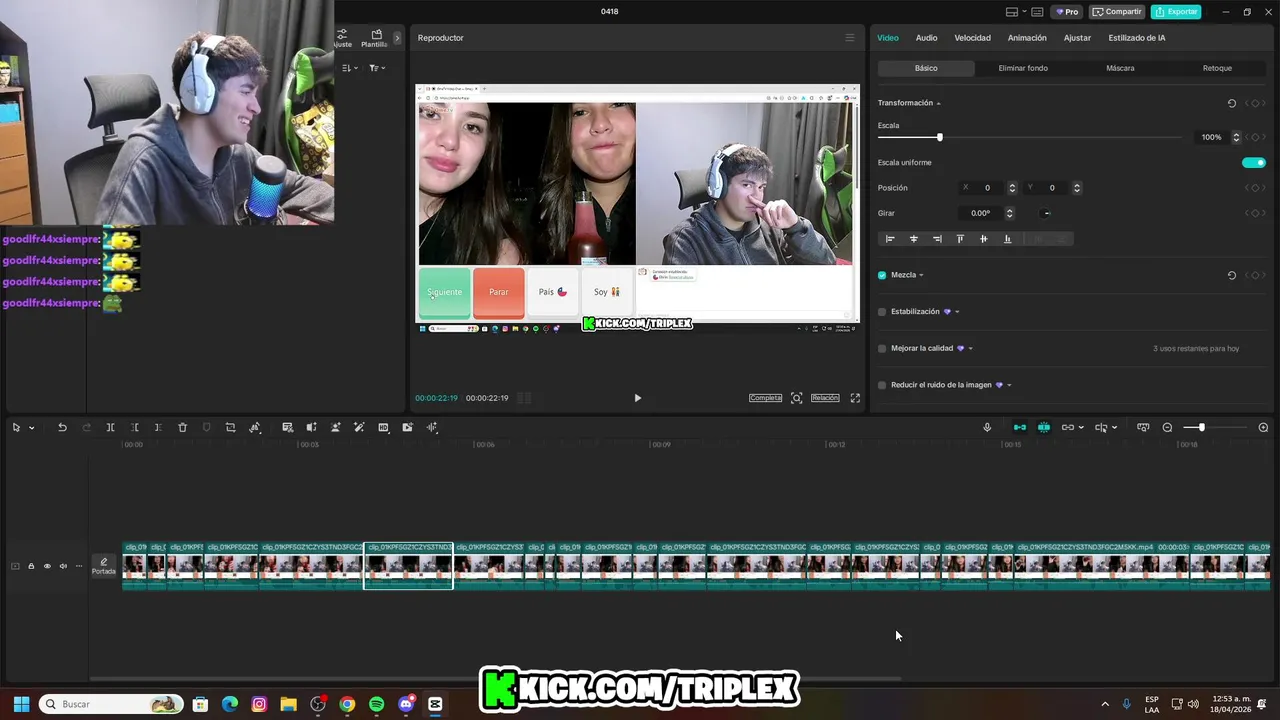The width and height of the screenshot is (1280, 720).
Task: Expand the media panel with right arrow
Action: point(397,38)
